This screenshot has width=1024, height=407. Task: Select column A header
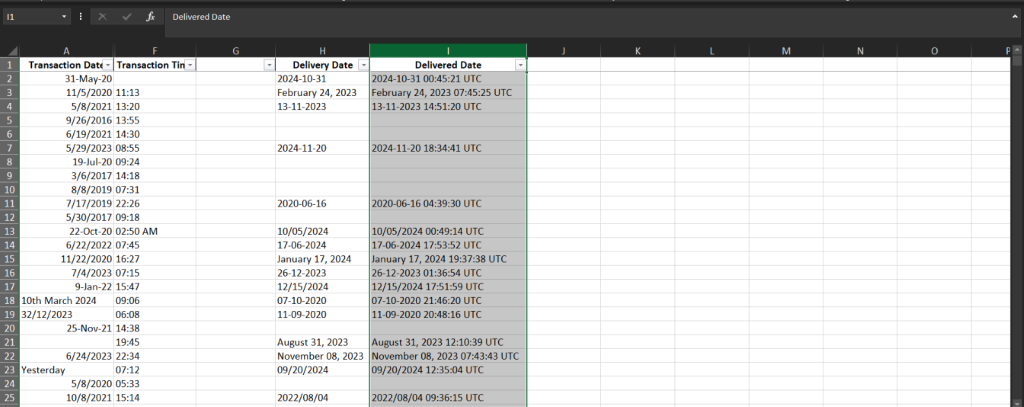tap(67, 51)
